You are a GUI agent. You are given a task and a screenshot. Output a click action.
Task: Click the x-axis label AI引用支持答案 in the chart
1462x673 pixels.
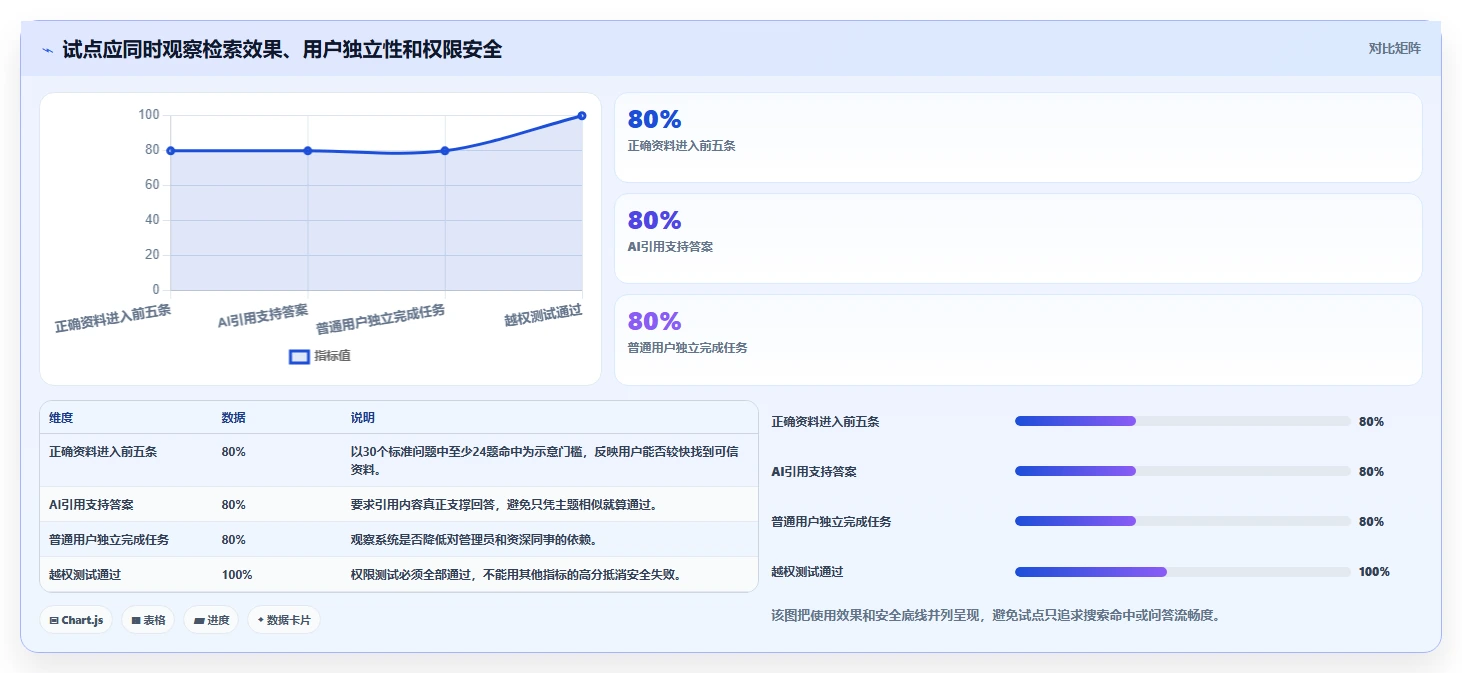click(x=263, y=316)
